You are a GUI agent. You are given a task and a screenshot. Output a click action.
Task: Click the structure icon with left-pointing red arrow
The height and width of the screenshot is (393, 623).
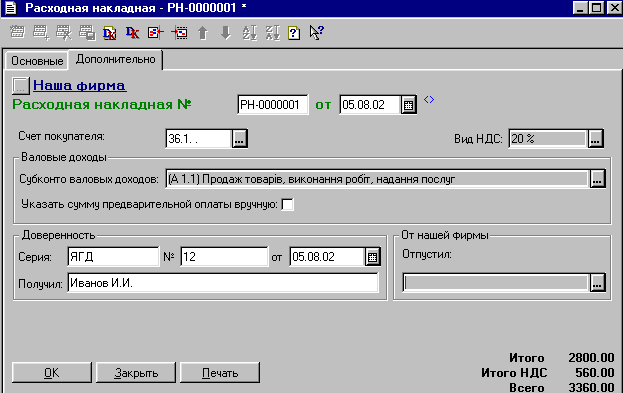click(155, 33)
